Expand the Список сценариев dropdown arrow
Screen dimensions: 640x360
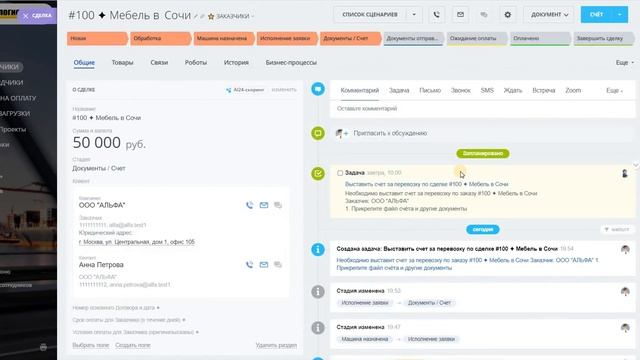coord(414,15)
